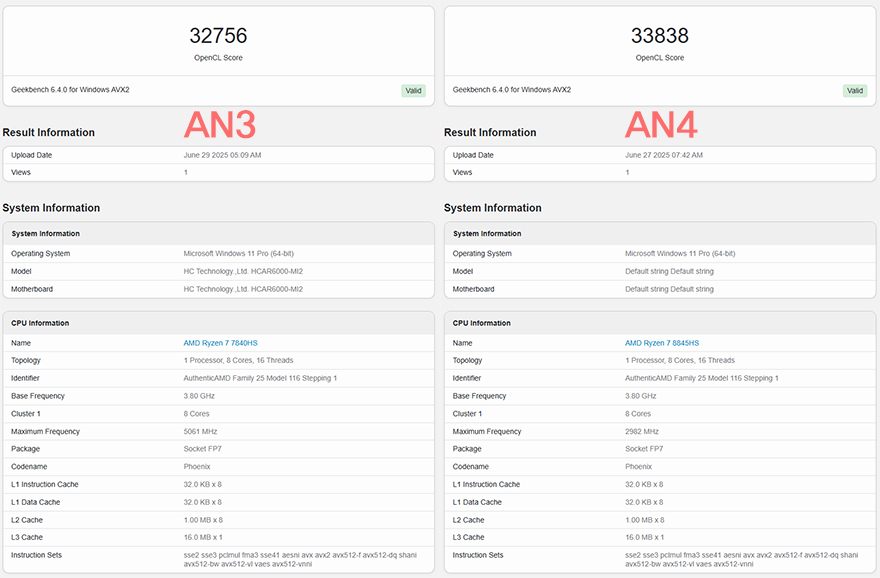Click the CPU Information header above the 8845HS name
The height and width of the screenshot is (578, 880).
tap(482, 323)
